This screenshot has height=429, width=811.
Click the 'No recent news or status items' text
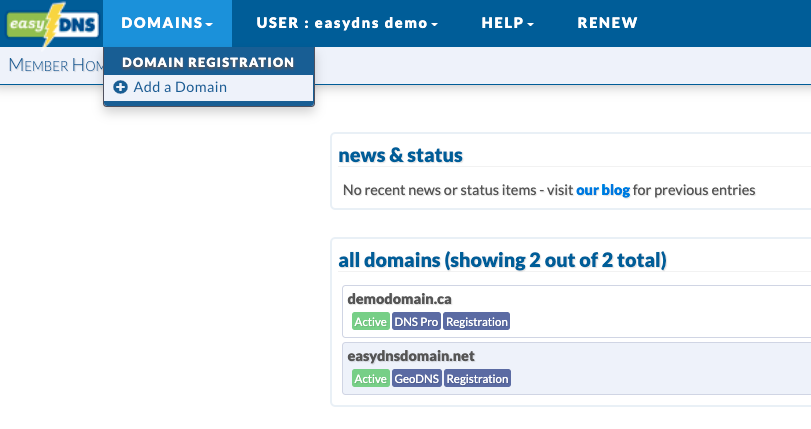pyautogui.click(x=440, y=190)
